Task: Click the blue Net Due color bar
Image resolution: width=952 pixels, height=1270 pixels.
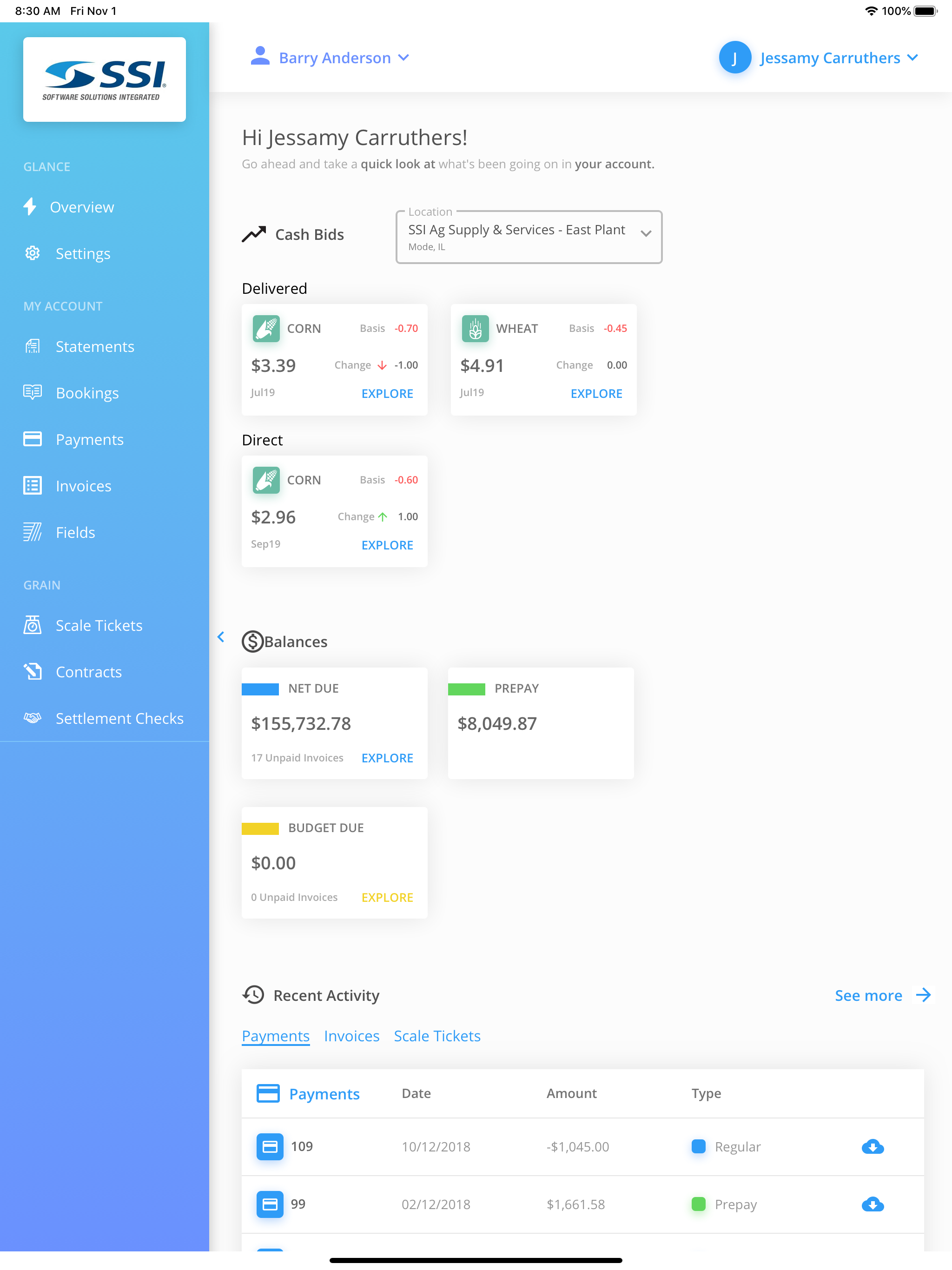Action: [x=260, y=689]
